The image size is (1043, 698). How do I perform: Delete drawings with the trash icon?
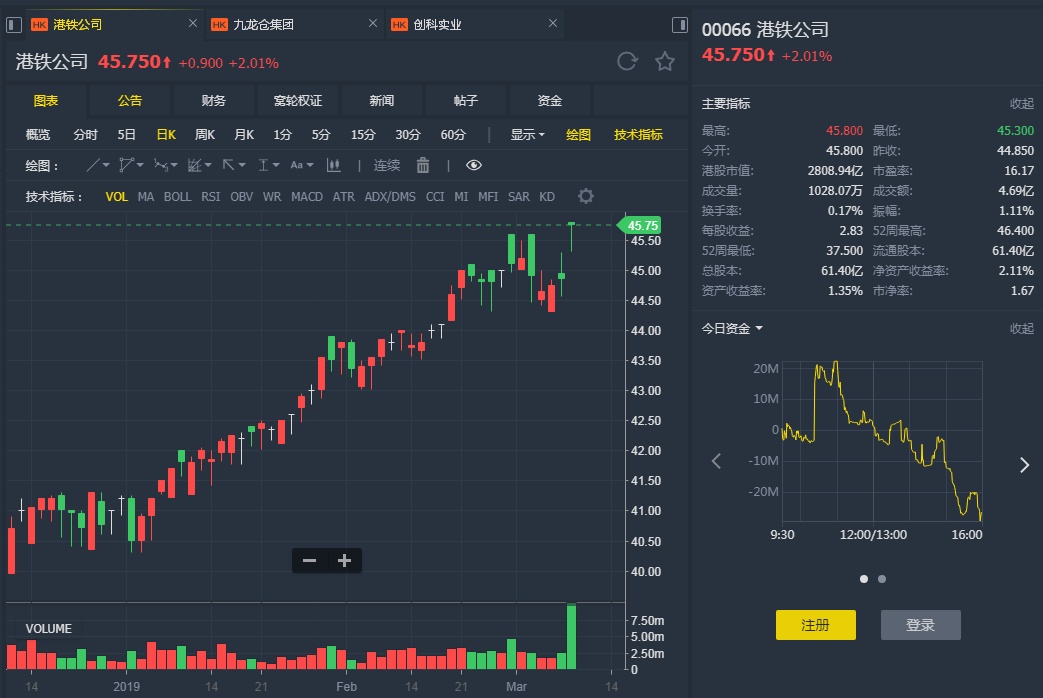pyautogui.click(x=422, y=165)
